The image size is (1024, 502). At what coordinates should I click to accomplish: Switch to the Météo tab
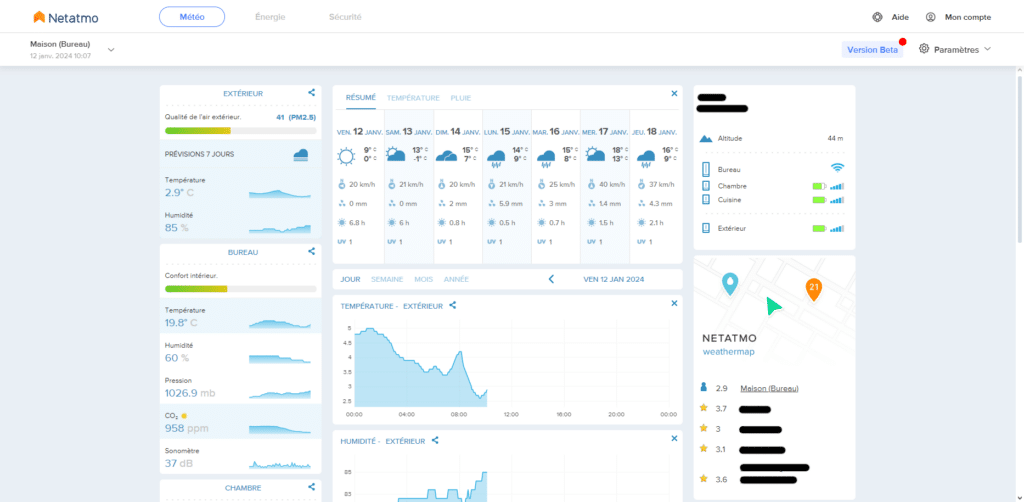(x=192, y=17)
